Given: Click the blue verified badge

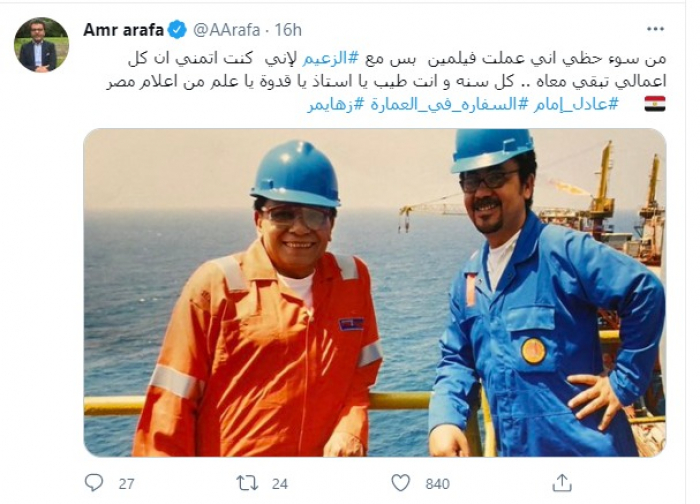Looking at the screenshot, I should 177,30.
